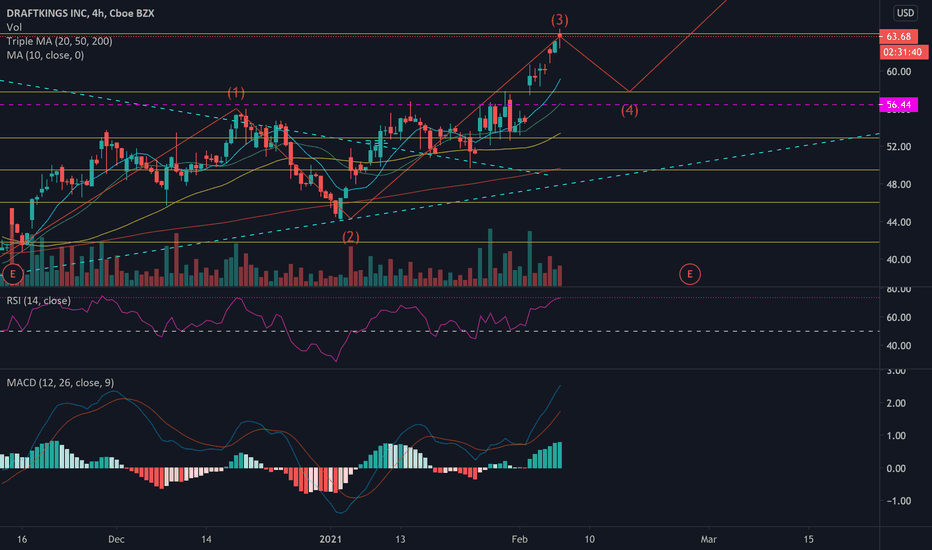Click the MACD (12, 26, close, 9) label
The height and width of the screenshot is (550, 932).
[60, 383]
